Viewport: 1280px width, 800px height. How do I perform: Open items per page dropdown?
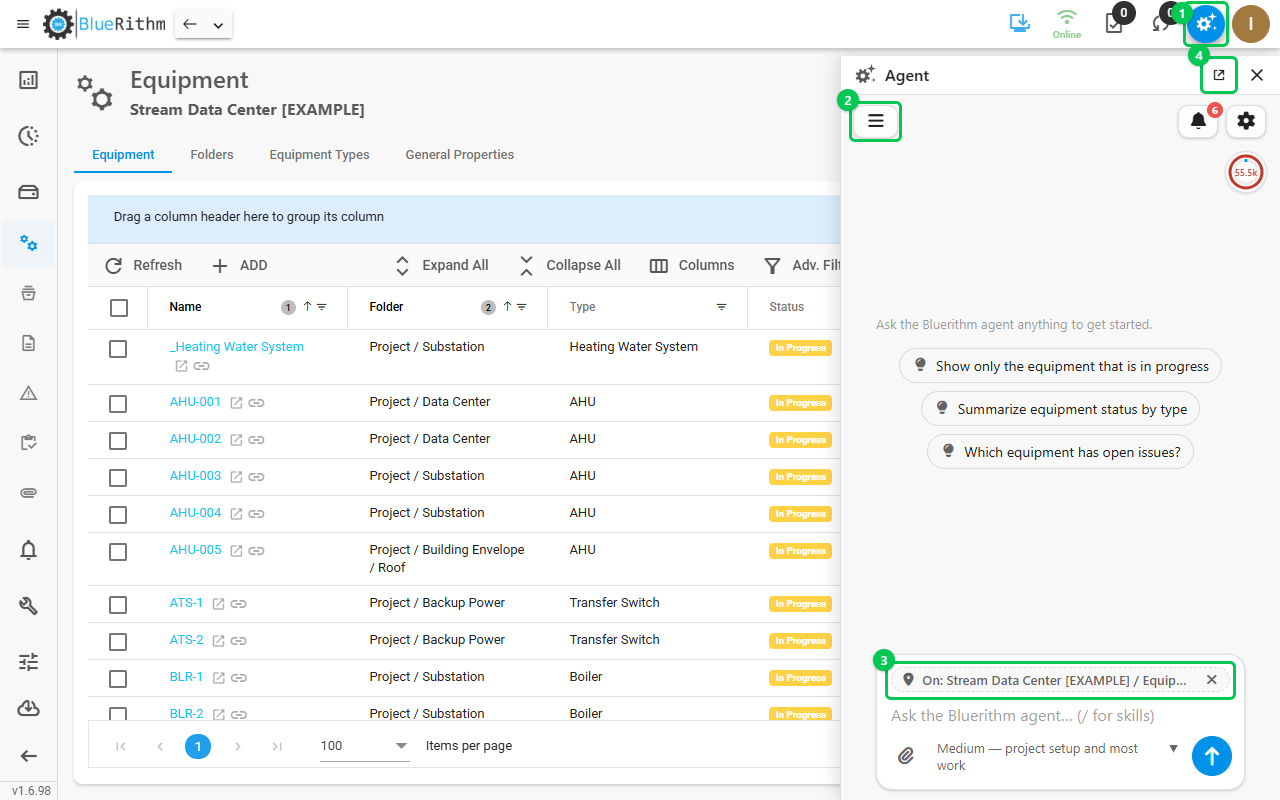coord(365,746)
